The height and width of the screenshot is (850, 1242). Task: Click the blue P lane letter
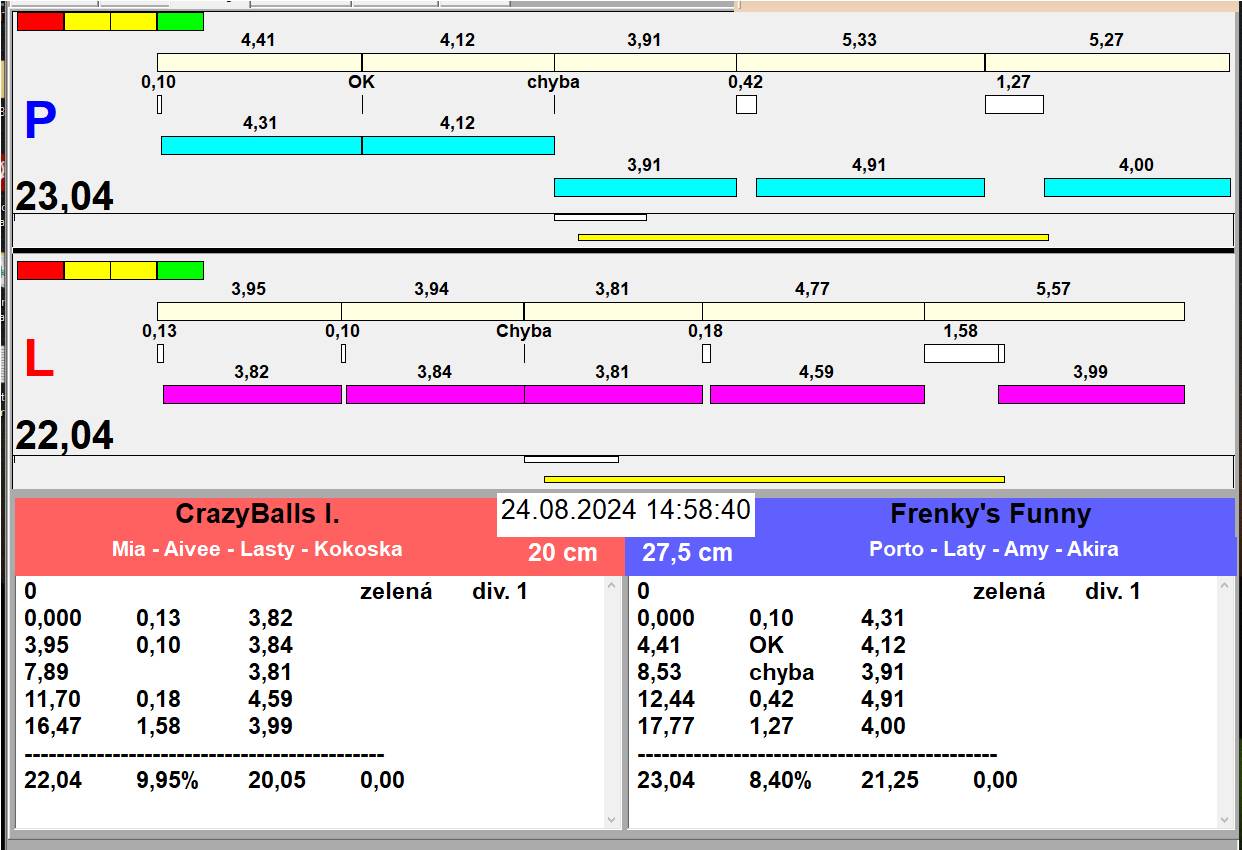pos(40,122)
